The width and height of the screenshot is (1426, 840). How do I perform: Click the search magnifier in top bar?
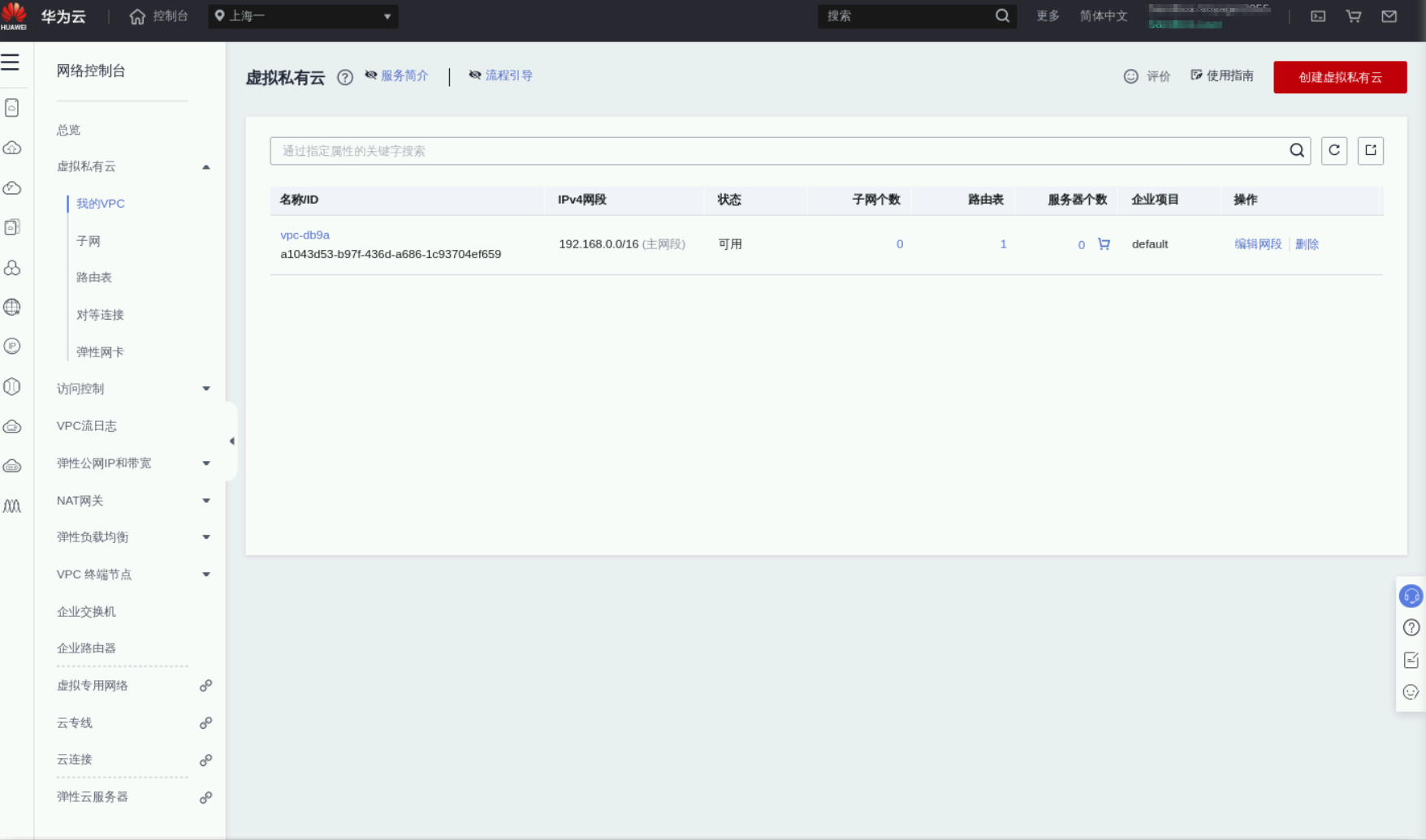[x=1002, y=16]
